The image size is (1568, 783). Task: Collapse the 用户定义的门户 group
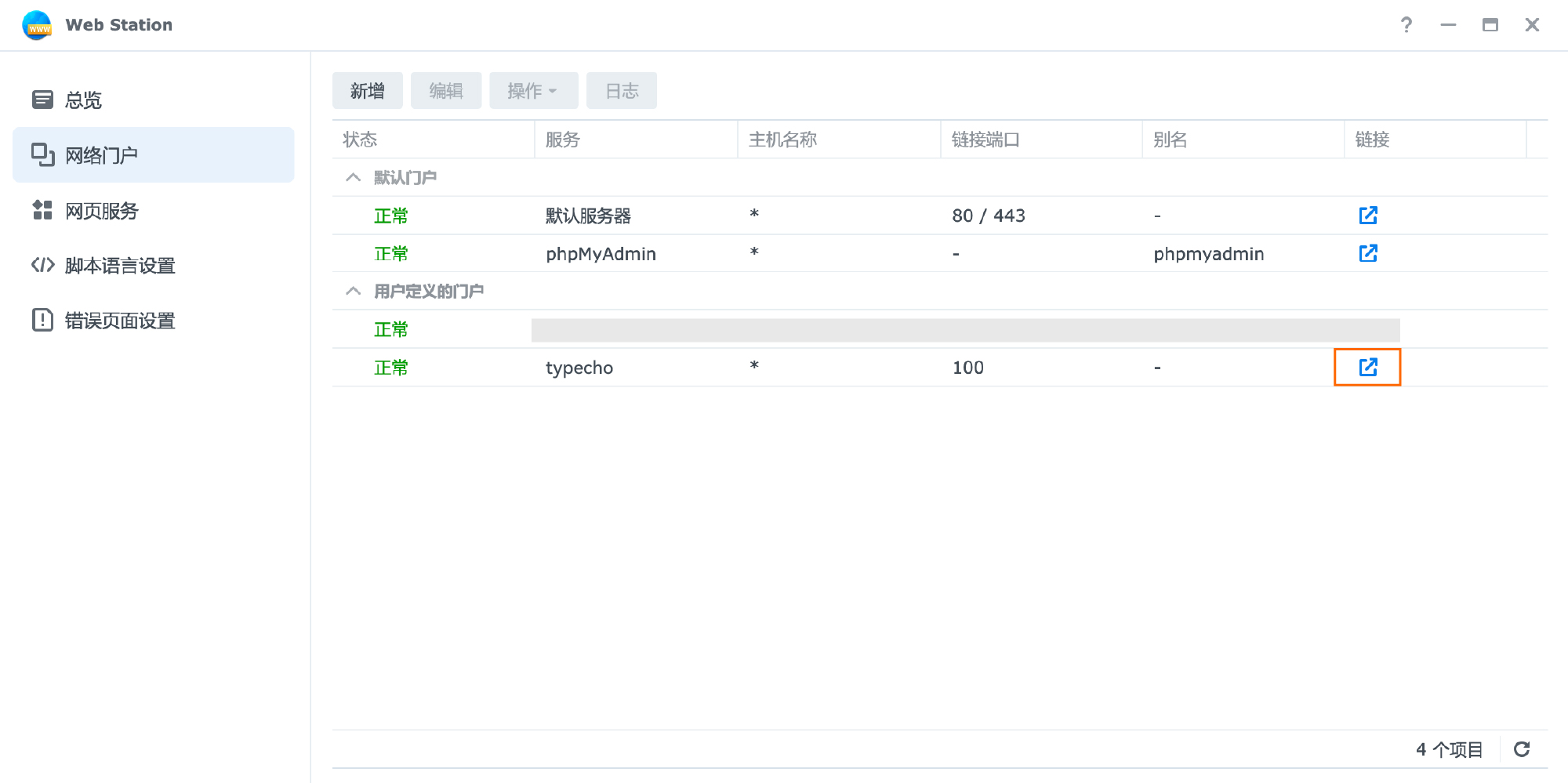(353, 291)
